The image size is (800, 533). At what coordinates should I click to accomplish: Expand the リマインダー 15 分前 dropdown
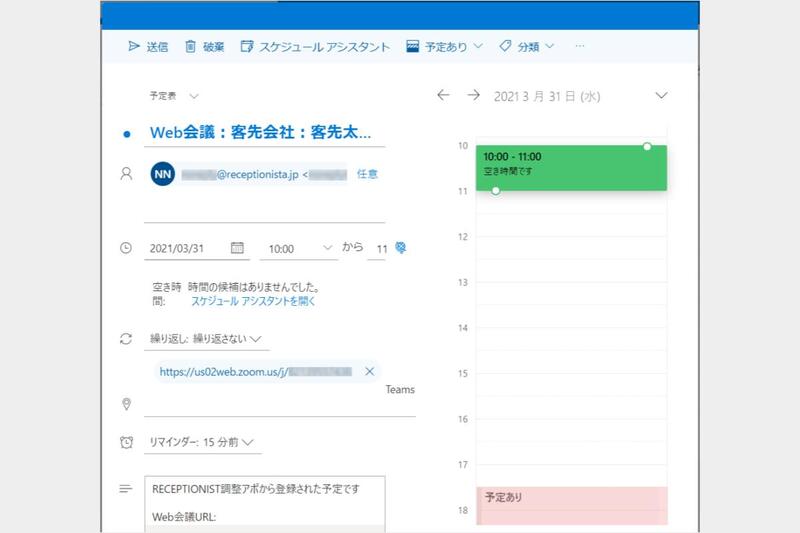(203, 442)
